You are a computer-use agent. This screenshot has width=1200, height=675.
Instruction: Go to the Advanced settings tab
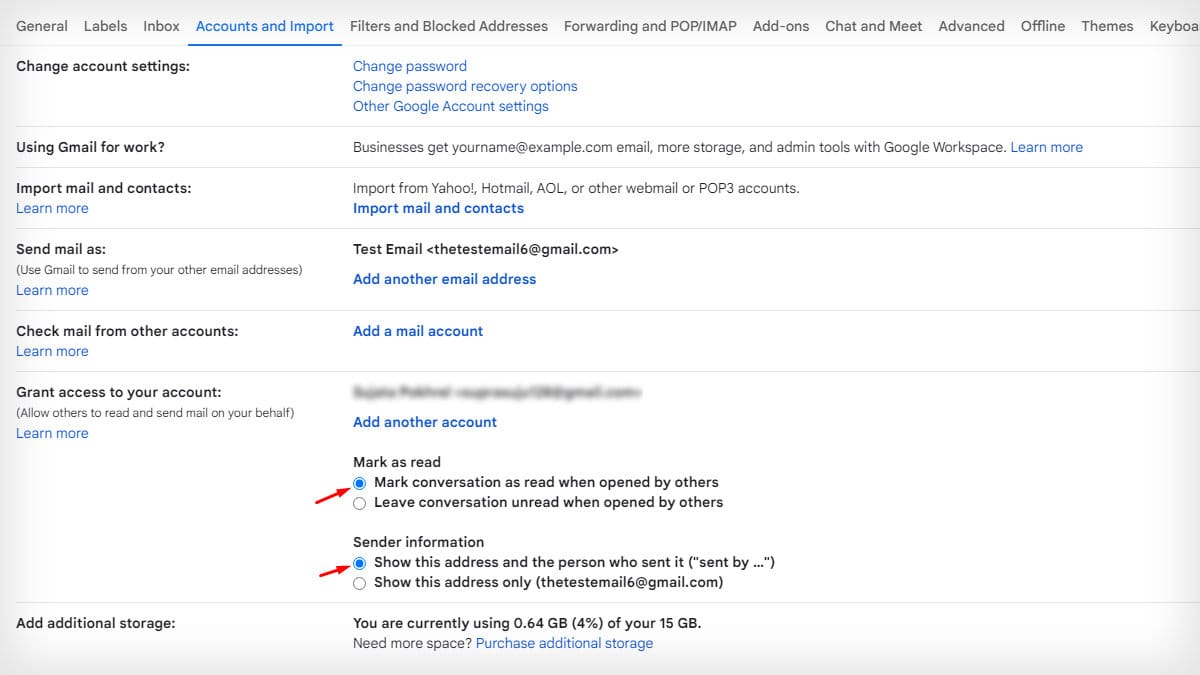click(x=970, y=26)
